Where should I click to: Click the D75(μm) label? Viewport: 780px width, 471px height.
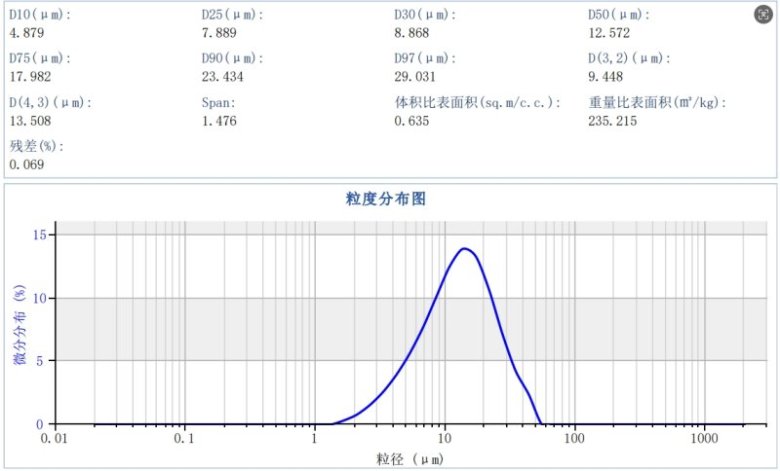pyautogui.click(x=40, y=59)
